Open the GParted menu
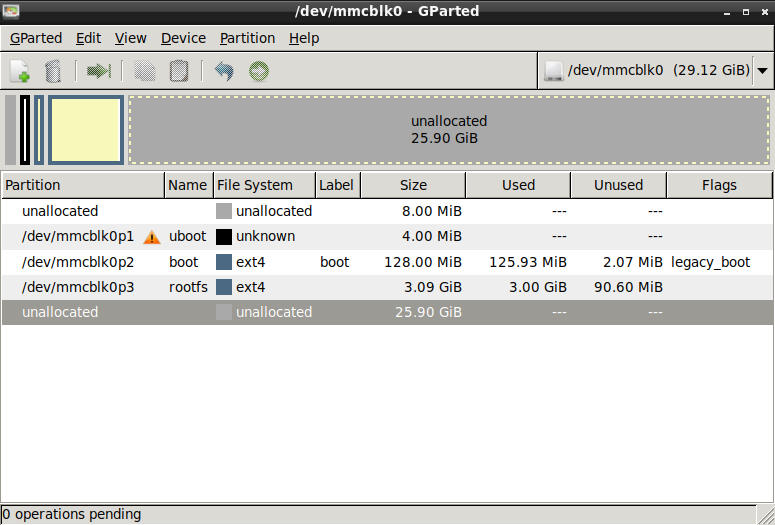 [x=36, y=38]
